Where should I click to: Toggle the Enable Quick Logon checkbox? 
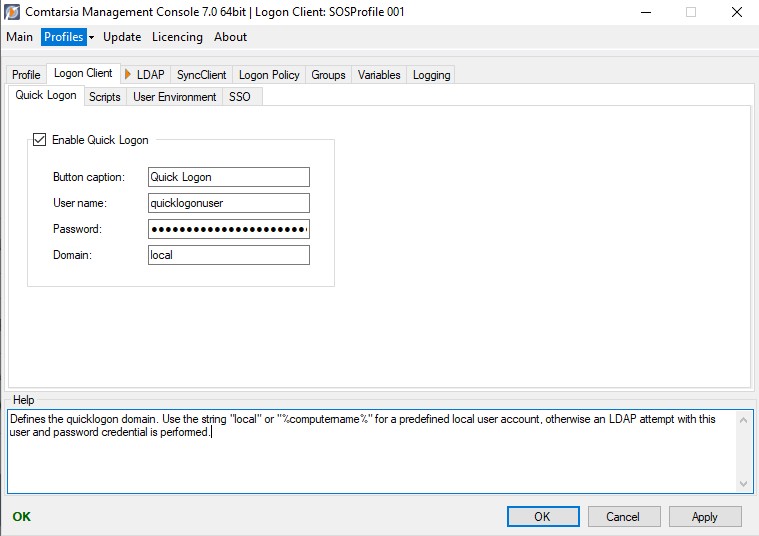[39, 139]
